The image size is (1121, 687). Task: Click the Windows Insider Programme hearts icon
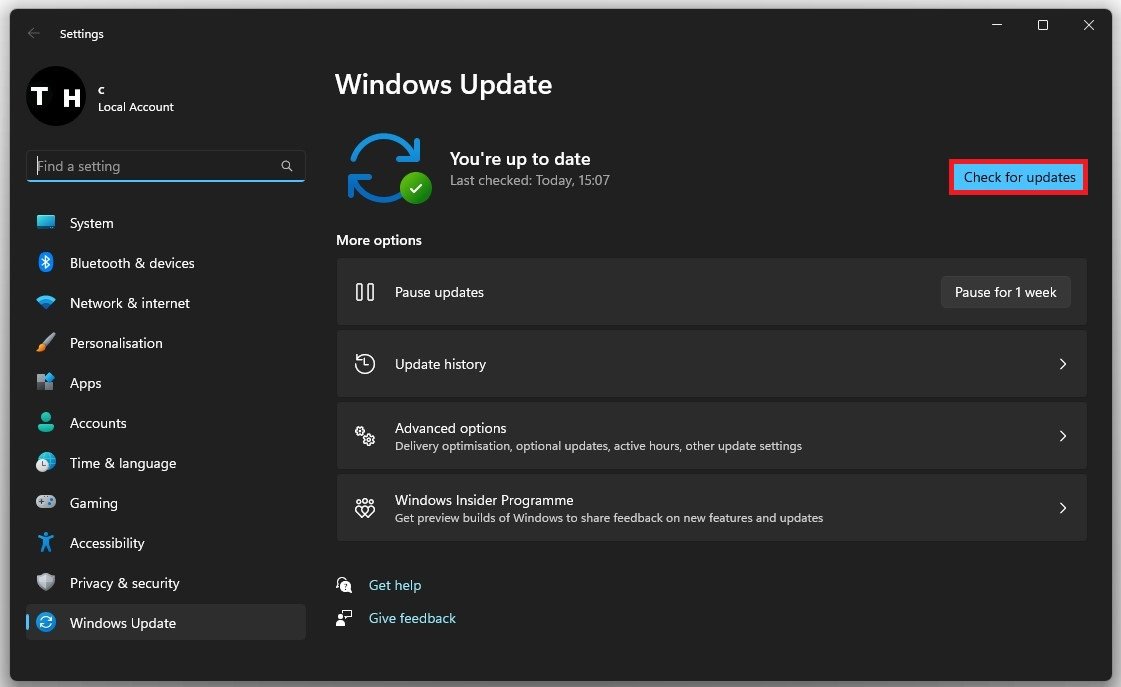pos(365,508)
